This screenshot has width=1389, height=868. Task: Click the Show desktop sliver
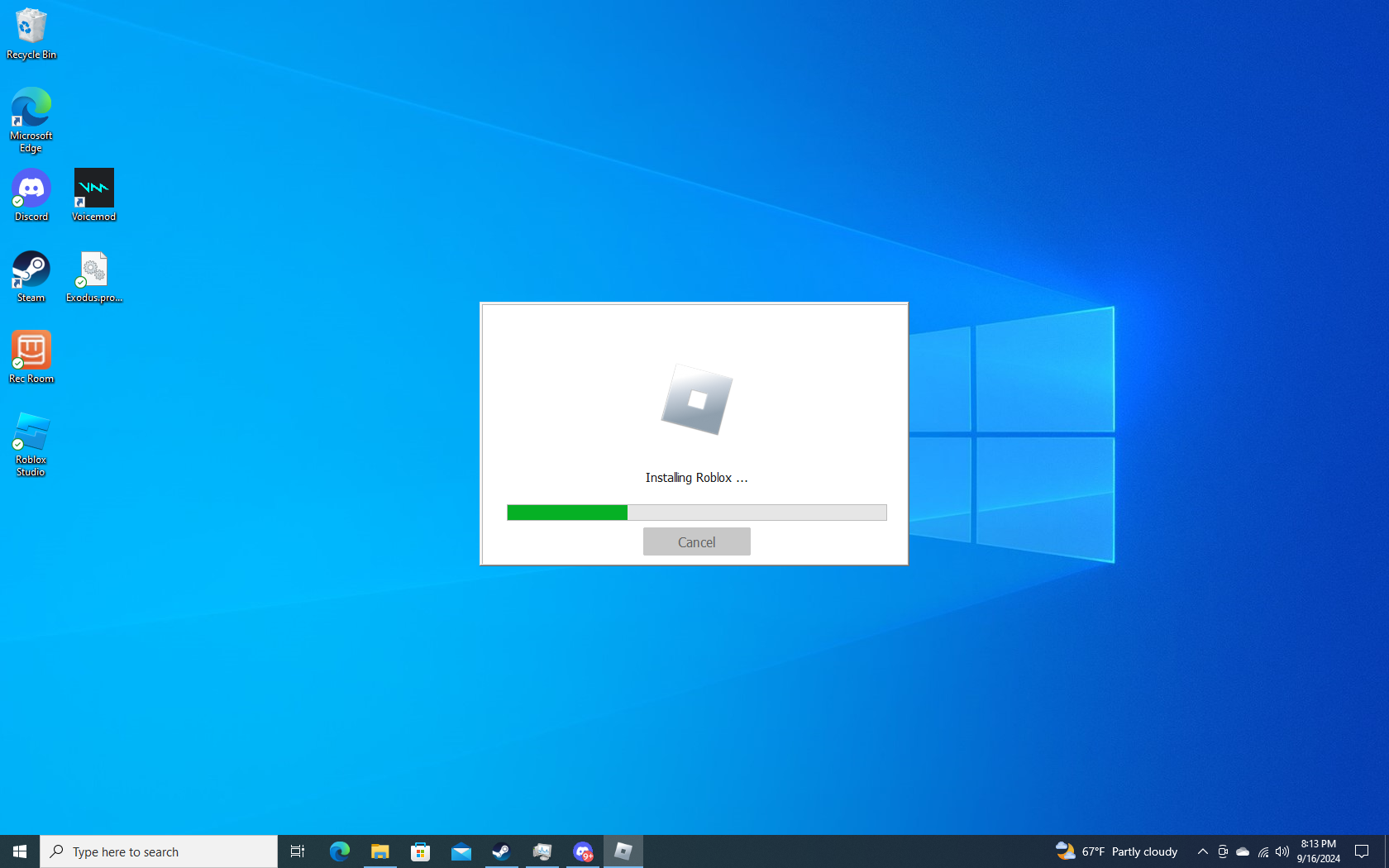click(1387, 851)
